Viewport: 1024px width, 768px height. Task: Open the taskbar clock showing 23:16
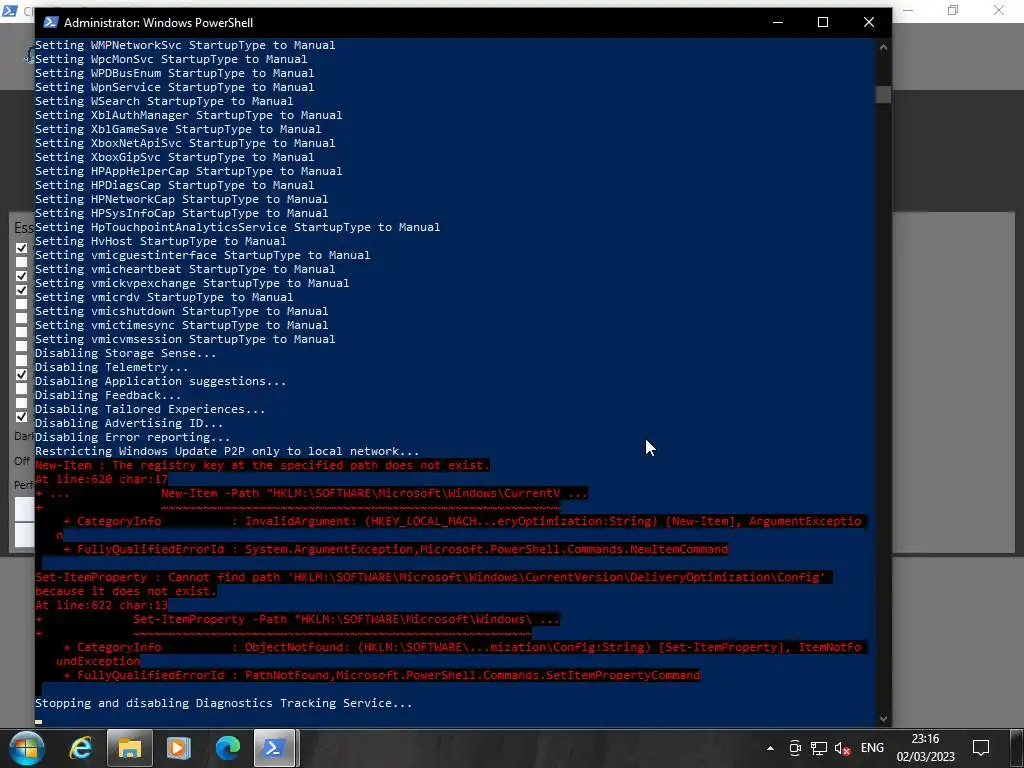tap(925, 748)
